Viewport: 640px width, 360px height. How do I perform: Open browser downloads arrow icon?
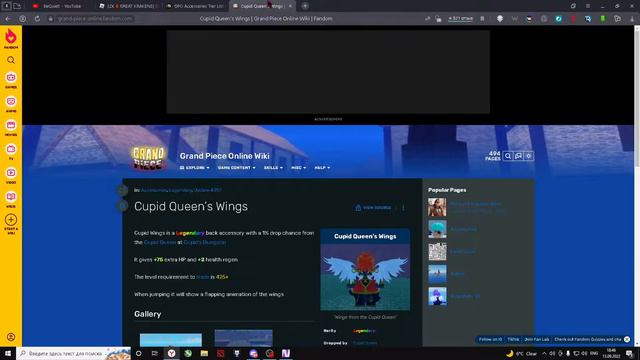[632, 19]
